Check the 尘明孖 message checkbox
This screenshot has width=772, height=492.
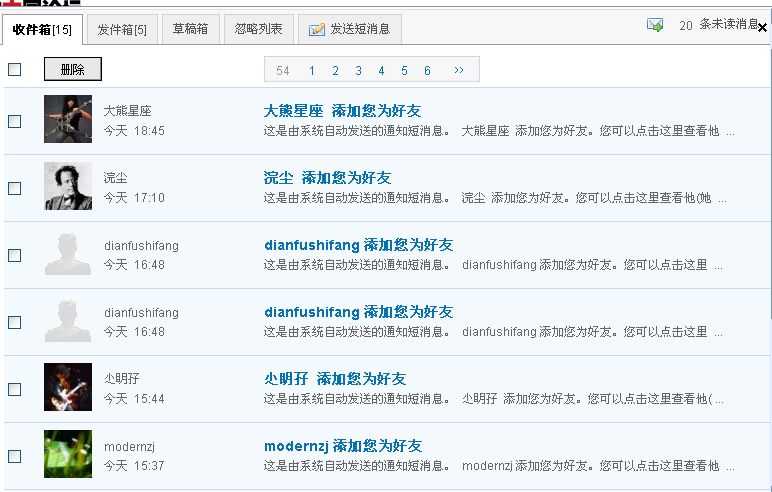click(15, 389)
